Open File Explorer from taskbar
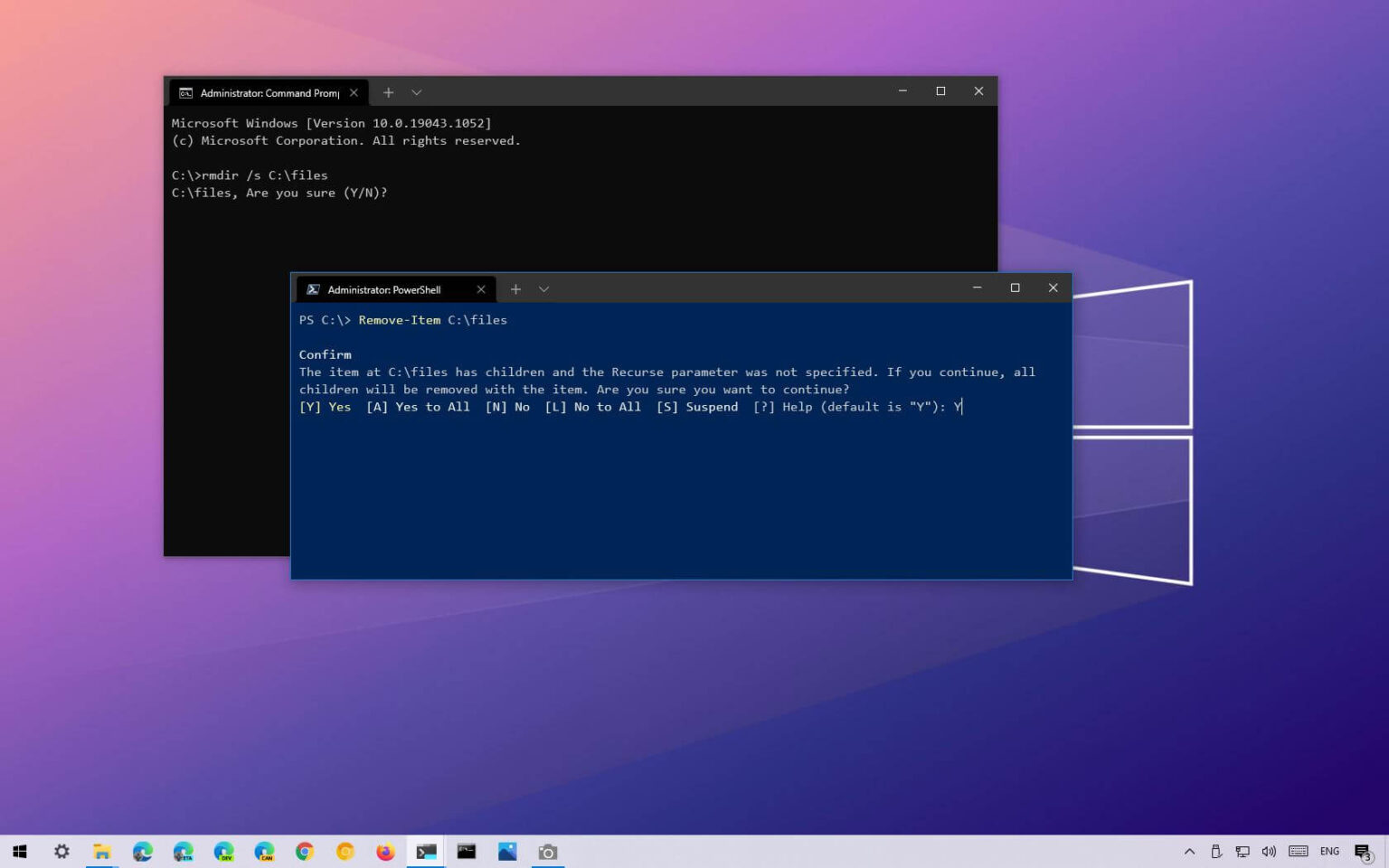1389x868 pixels. click(102, 852)
